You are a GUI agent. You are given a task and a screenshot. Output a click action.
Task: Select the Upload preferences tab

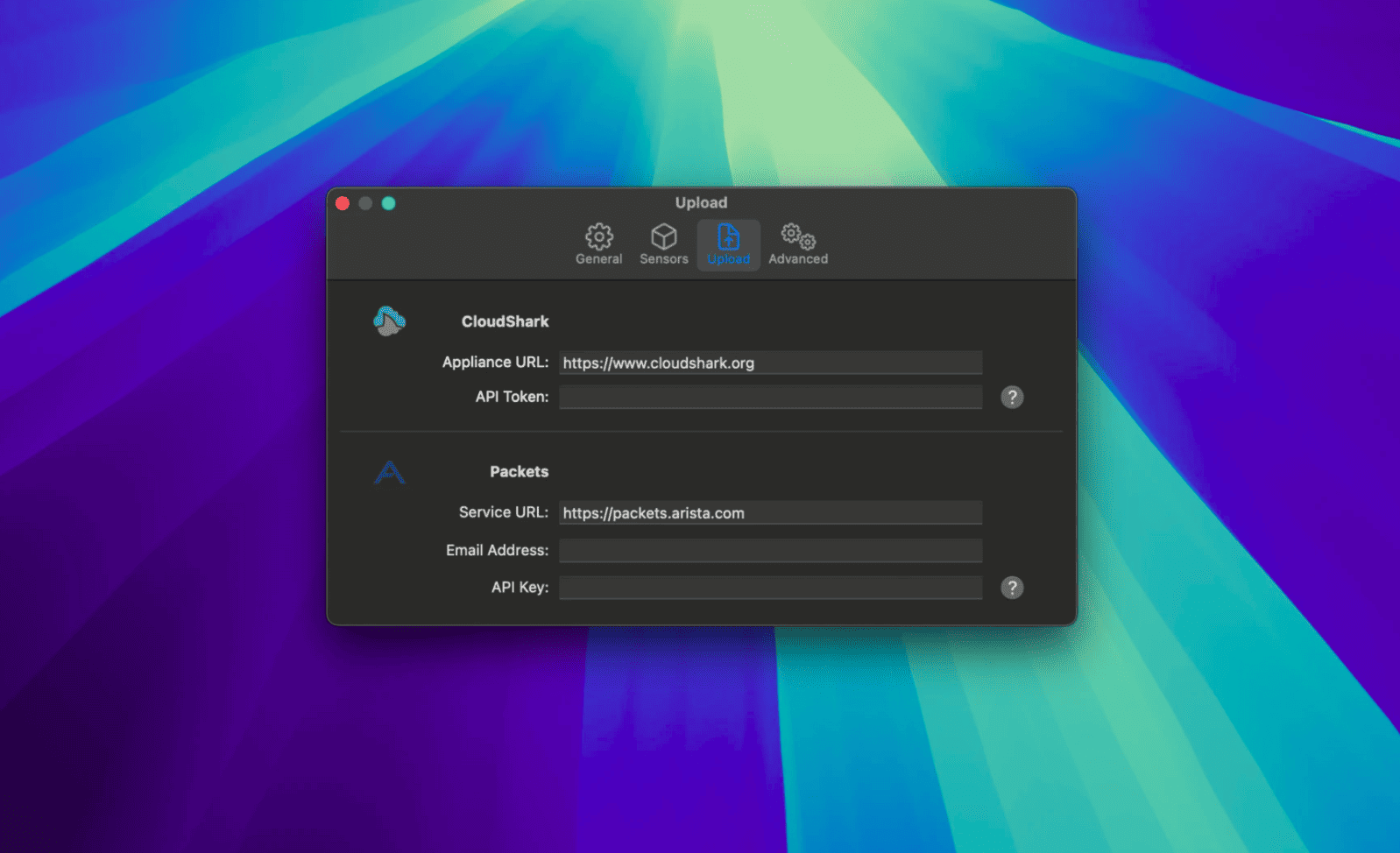[x=728, y=244]
